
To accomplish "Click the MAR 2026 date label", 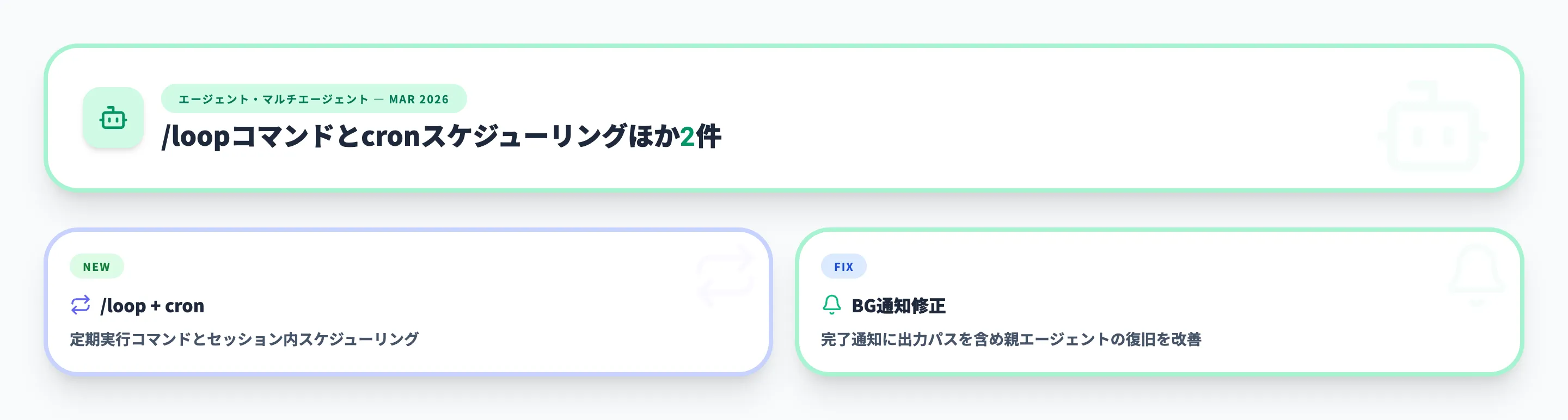I will [419, 99].
